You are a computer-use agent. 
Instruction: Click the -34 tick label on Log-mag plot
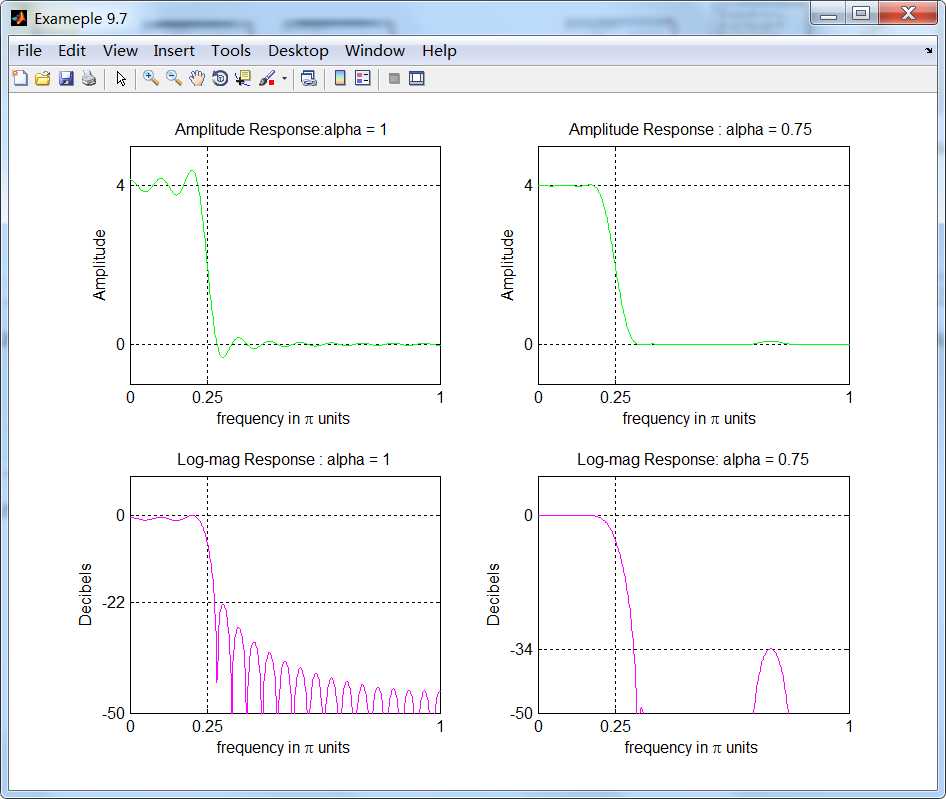(x=521, y=649)
